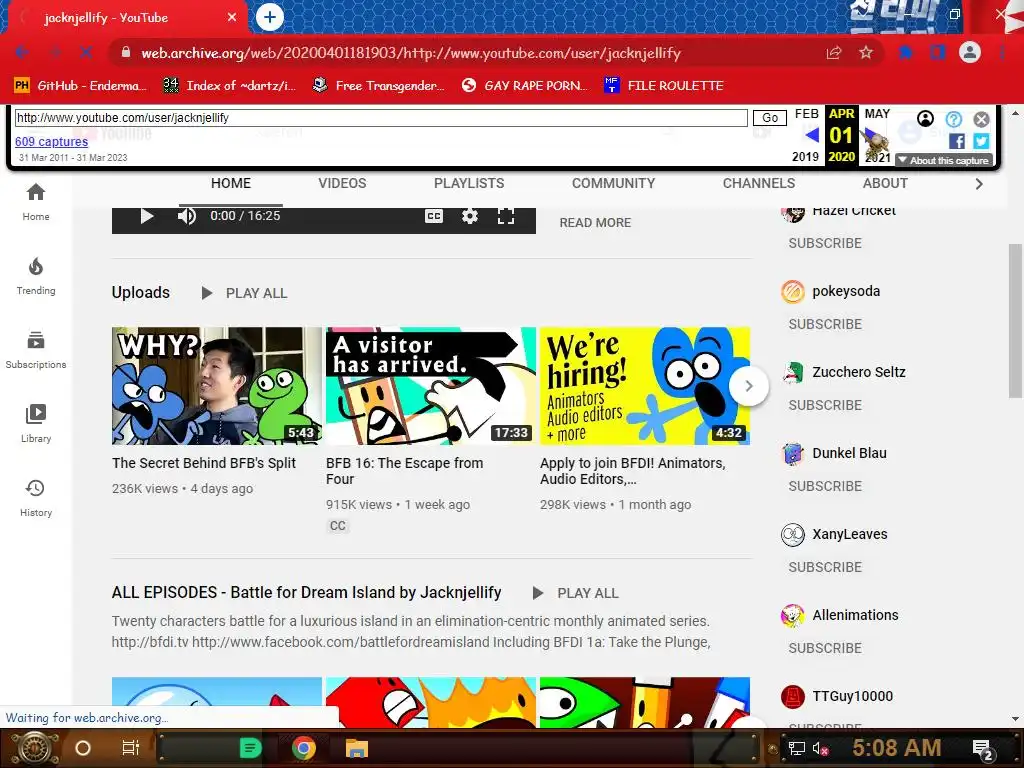Open pokeysoda channel avatar
This screenshot has width=1024, height=768.
click(x=793, y=291)
